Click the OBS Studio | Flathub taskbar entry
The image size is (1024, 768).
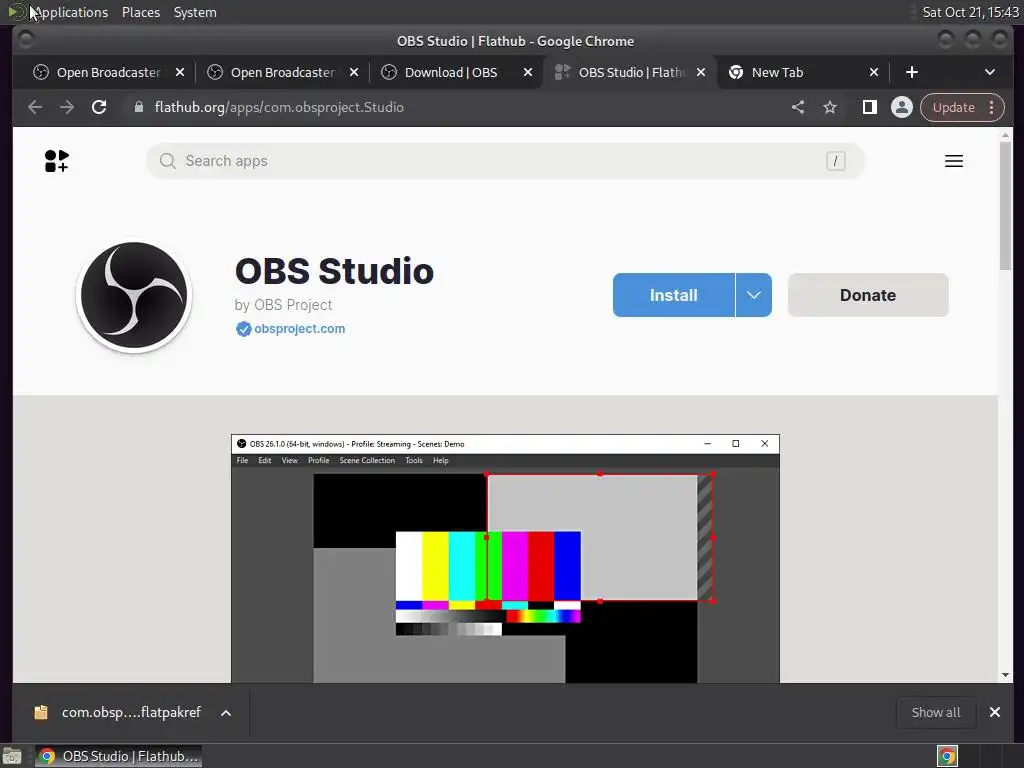tap(118, 756)
